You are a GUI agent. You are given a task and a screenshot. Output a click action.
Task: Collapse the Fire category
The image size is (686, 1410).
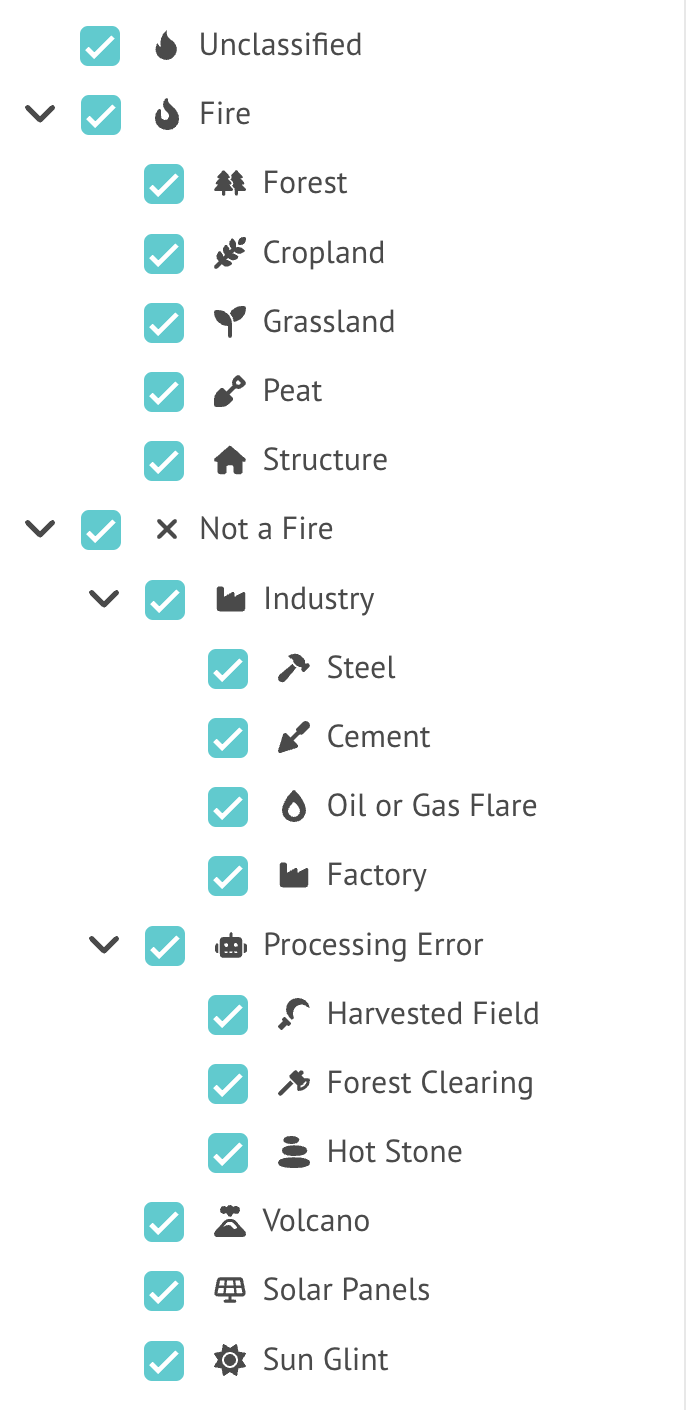(x=40, y=113)
